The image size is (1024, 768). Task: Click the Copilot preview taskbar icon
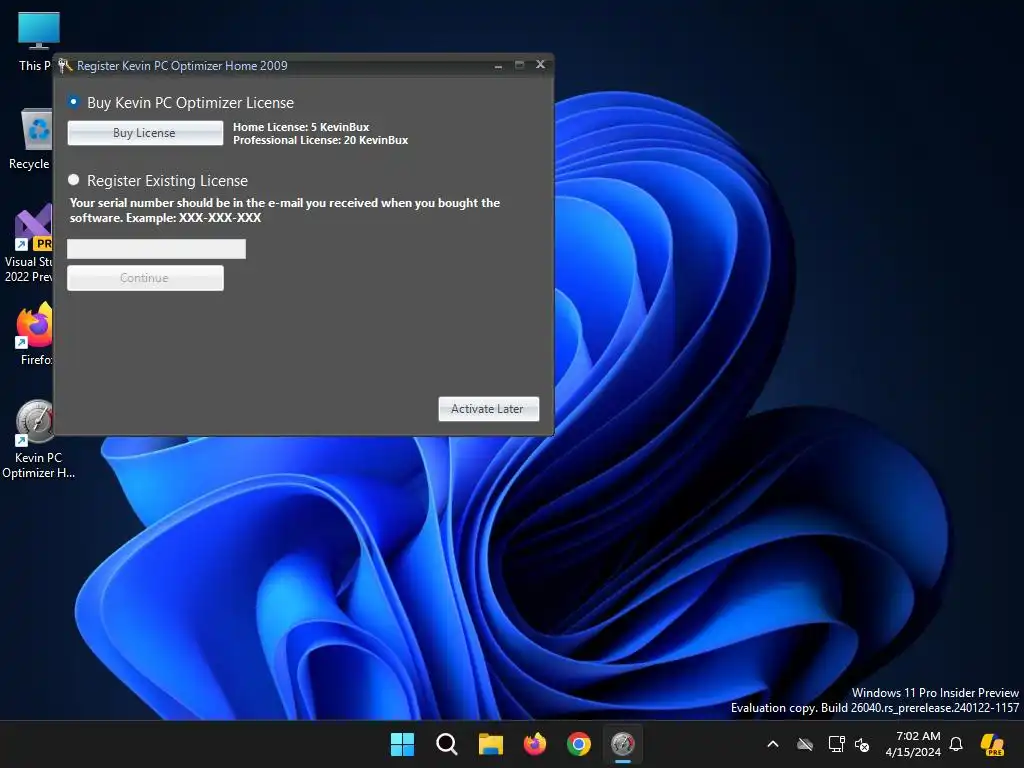pos(993,744)
